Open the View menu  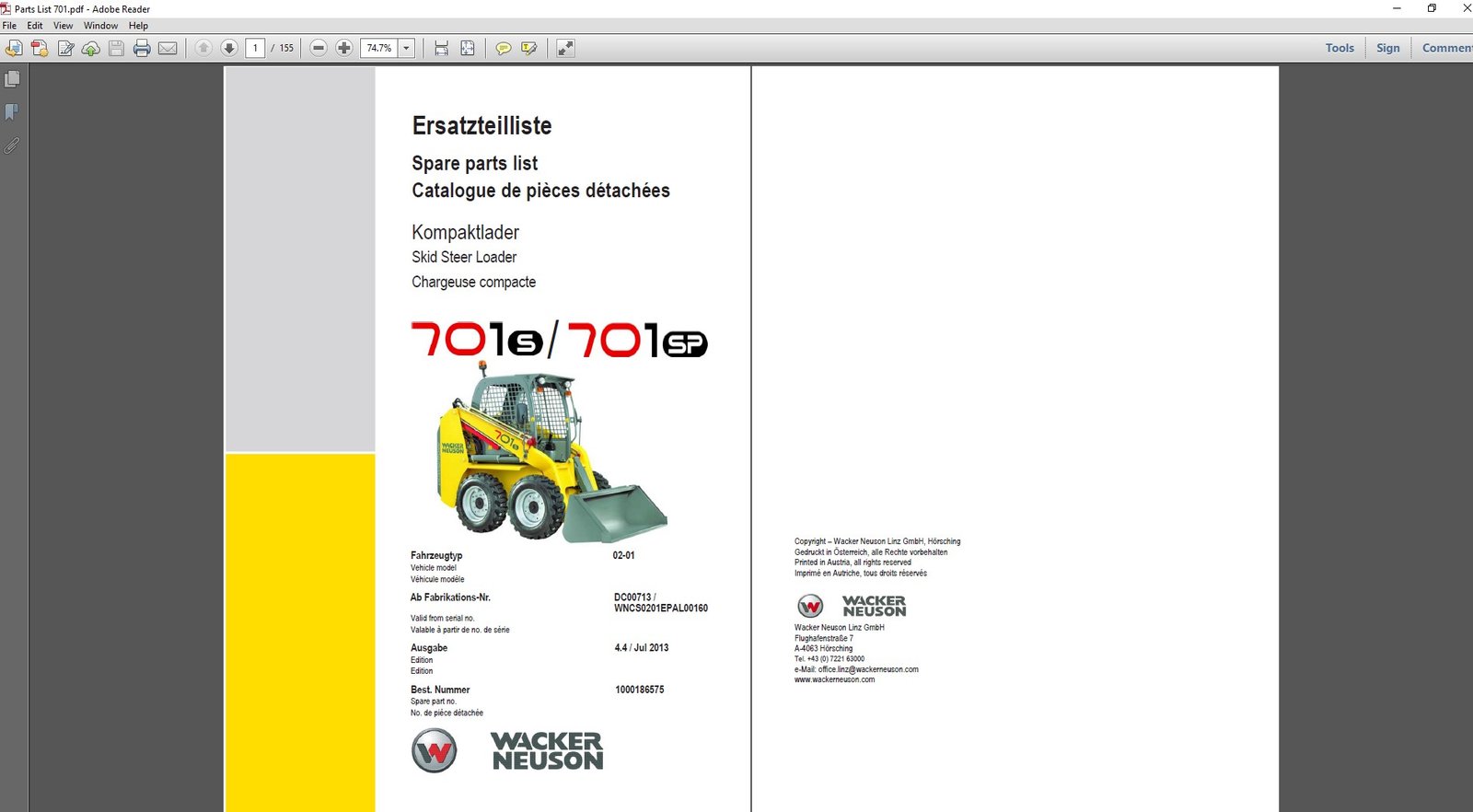[63, 26]
